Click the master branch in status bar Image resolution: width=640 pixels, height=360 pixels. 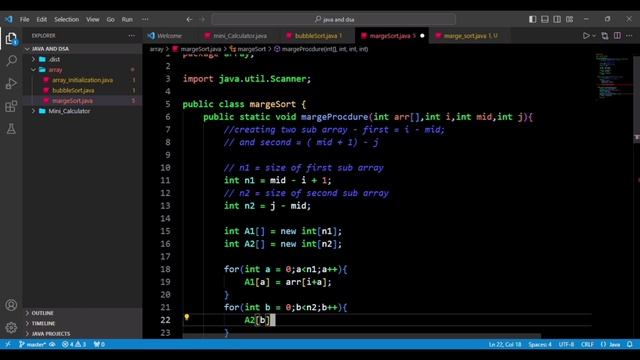(33, 344)
